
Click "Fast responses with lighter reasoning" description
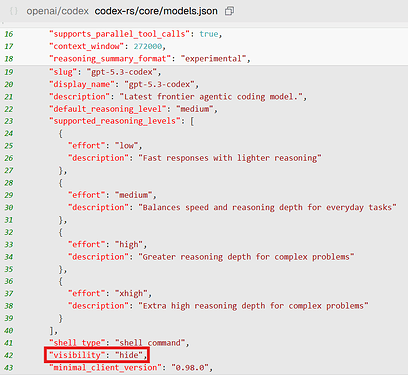pyautogui.click(x=230, y=158)
